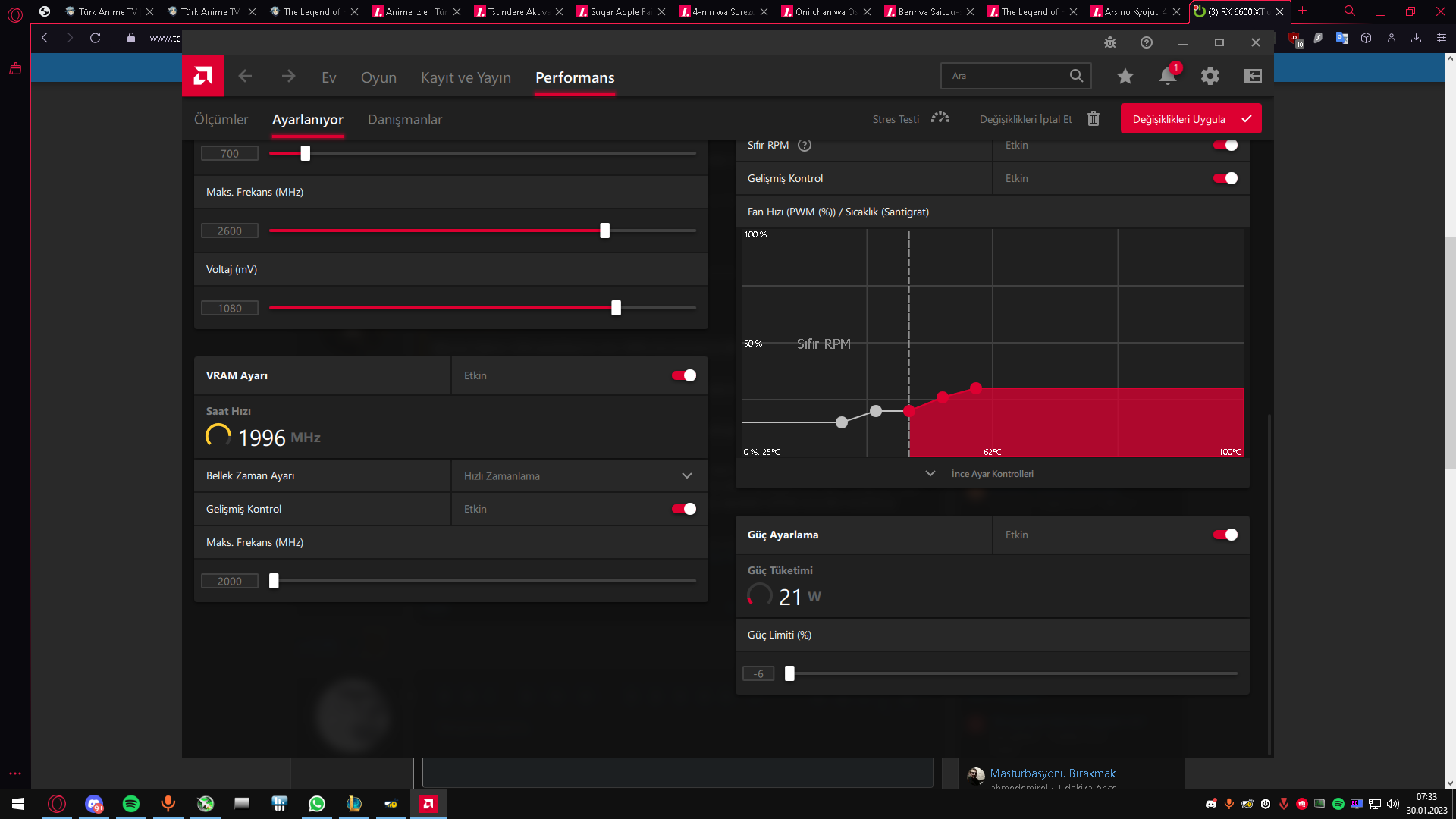Switch to the Oyun tab
The image size is (1456, 819).
pos(378,77)
